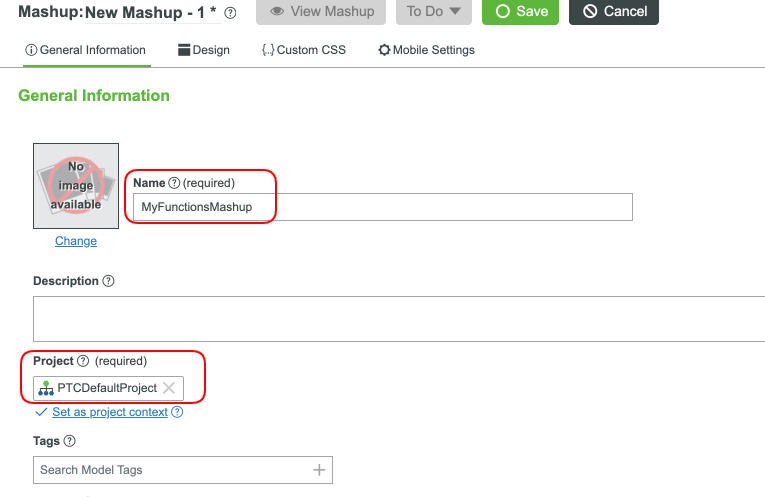Image resolution: width=765 pixels, height=497 pixels.
Task: Click the Cancel button
Action: 615,12
